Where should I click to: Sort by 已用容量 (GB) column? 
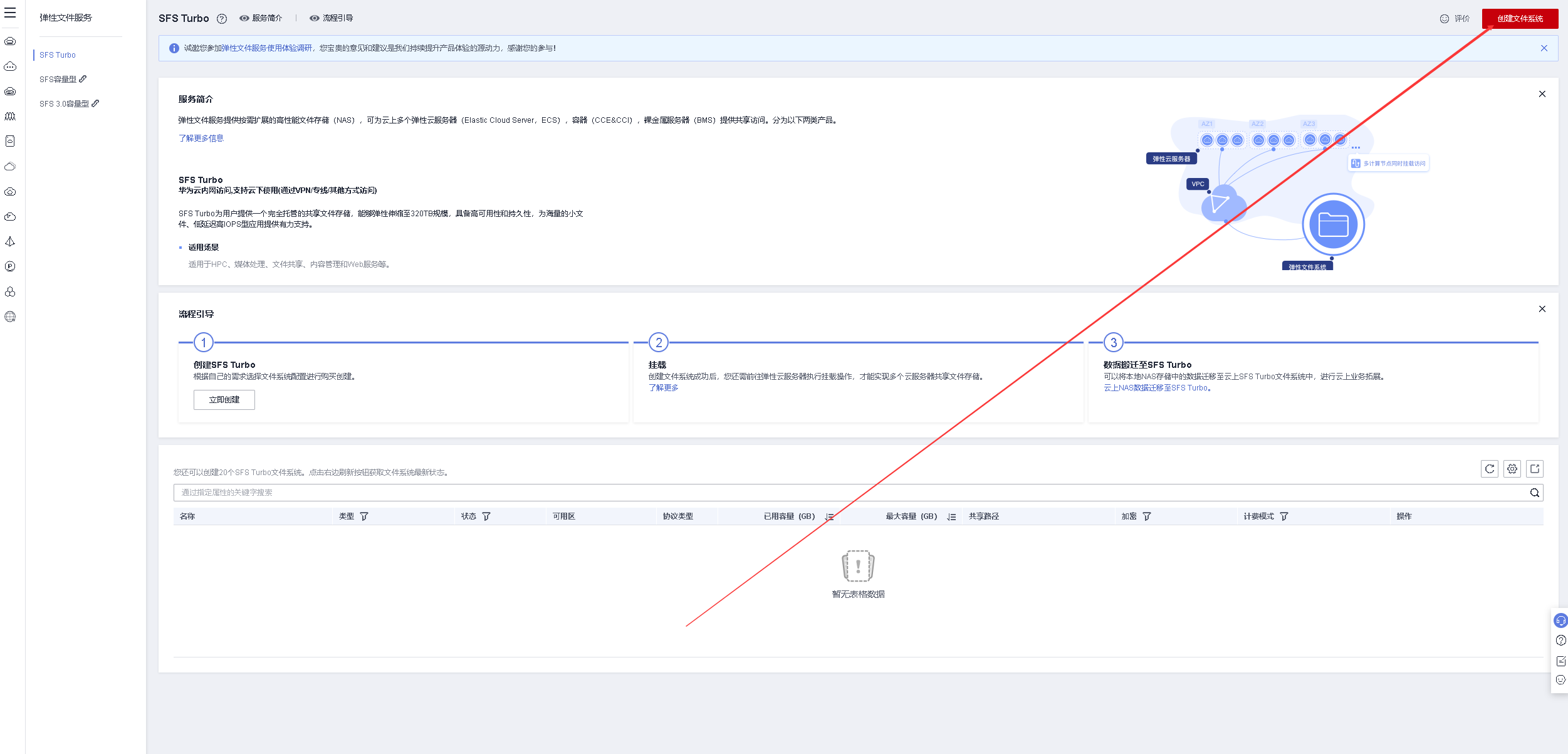pos(829,517)
